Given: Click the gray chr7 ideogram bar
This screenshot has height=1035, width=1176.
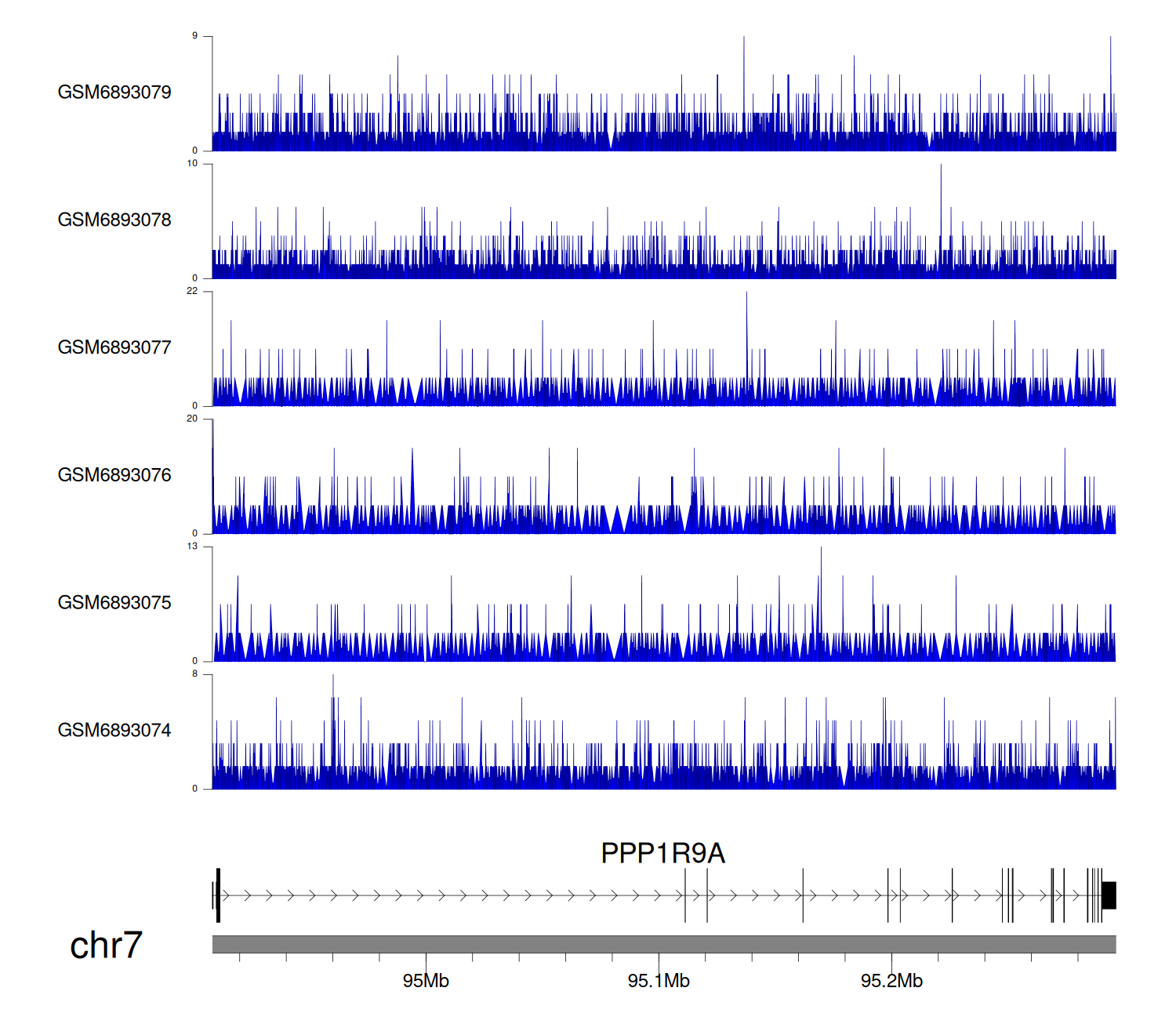Looking at the screenshot, I should 663,944.
